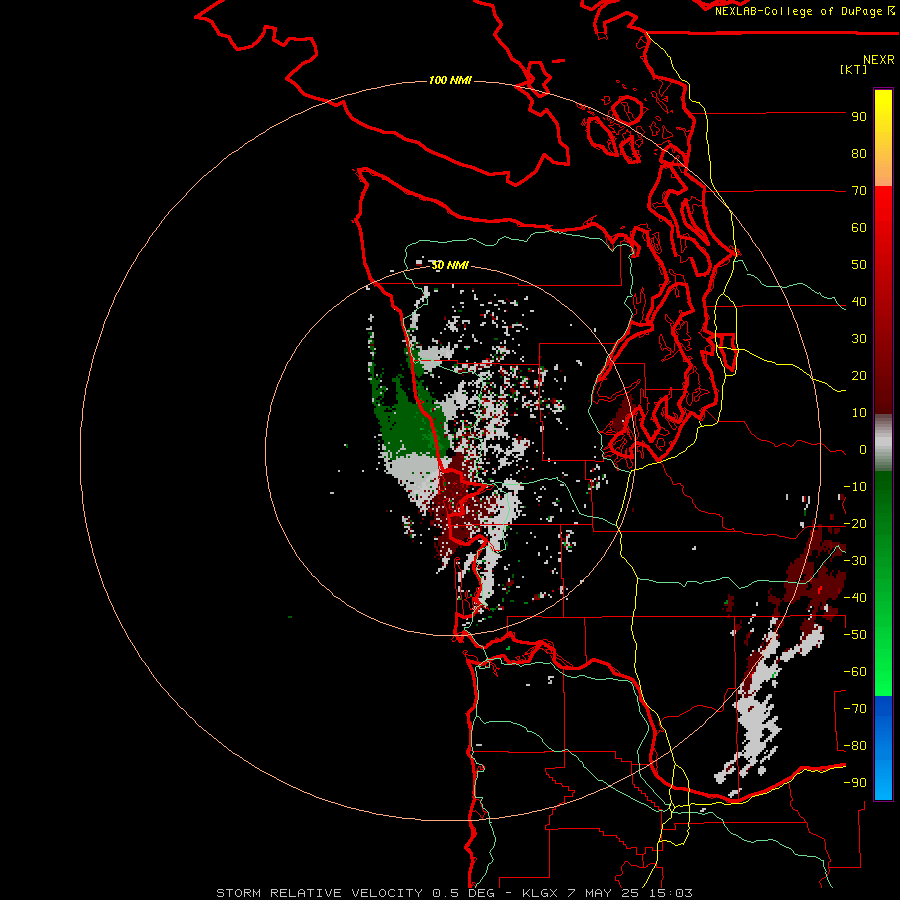Click the -60 value on velocity scale
Viewport: 900px width, 900px height.
tap(855, 672)
